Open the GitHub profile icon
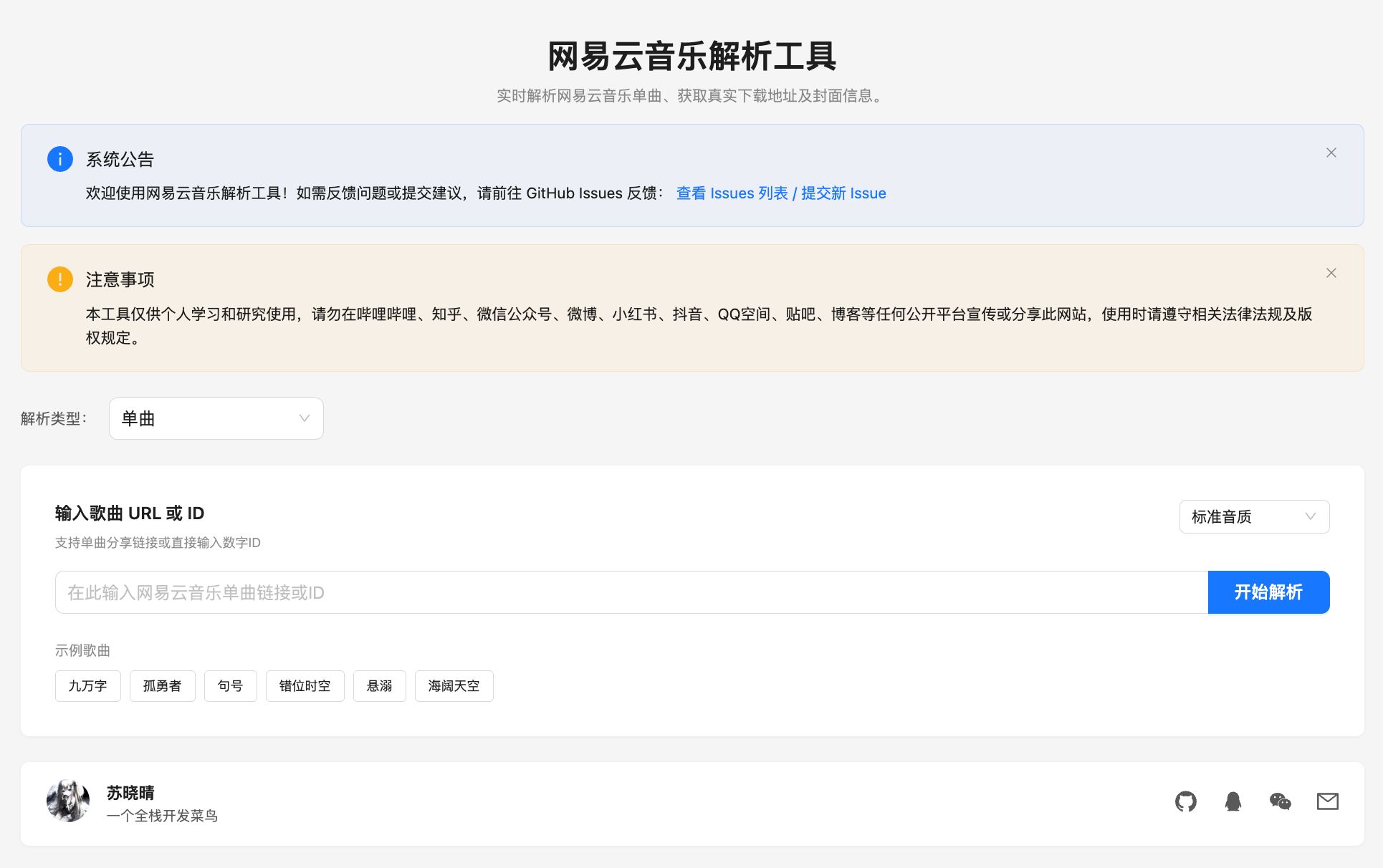This screenshot has width=1383, height=868. coord(1186,801)
